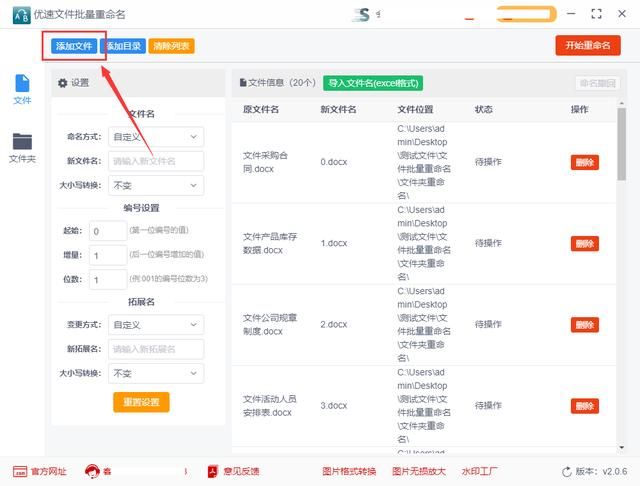
Task: Click the 状态 column header
Action: [484, 109]
